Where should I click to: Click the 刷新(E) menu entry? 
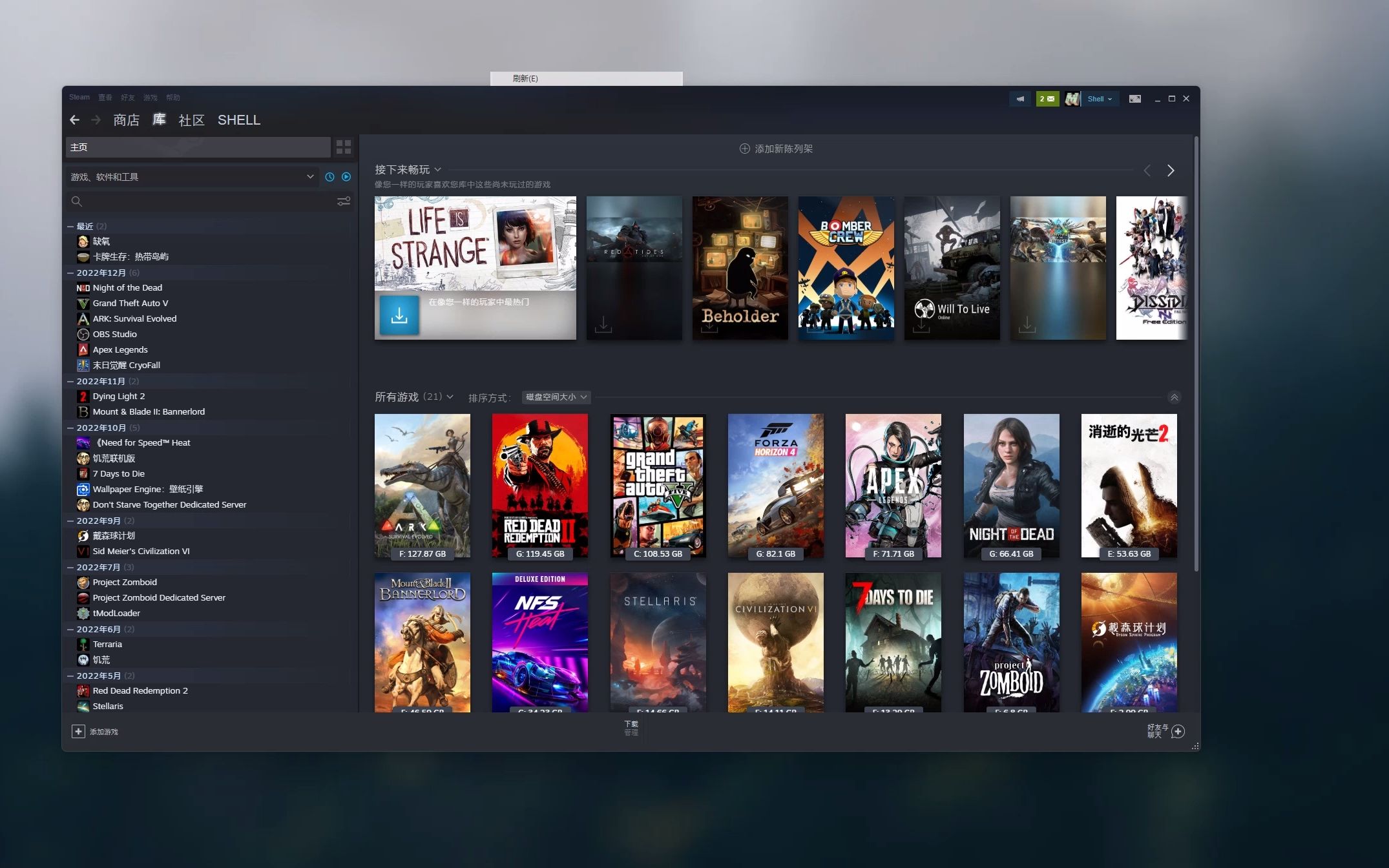[587, 79]
